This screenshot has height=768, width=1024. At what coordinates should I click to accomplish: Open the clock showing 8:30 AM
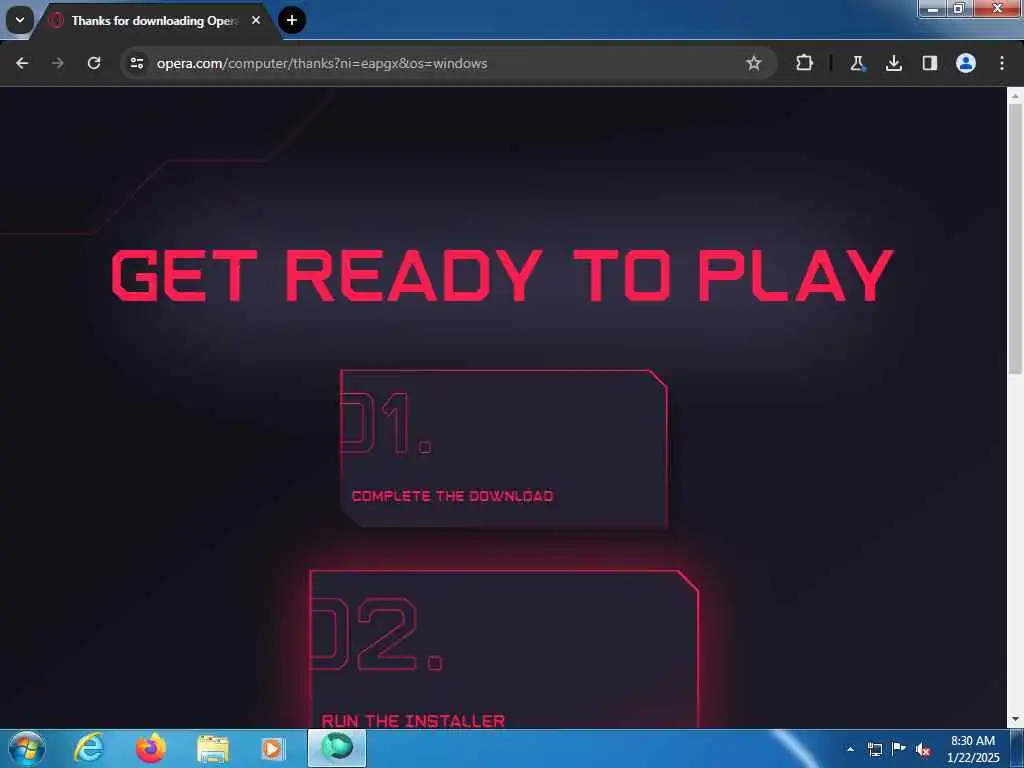(x=973, y=749)
